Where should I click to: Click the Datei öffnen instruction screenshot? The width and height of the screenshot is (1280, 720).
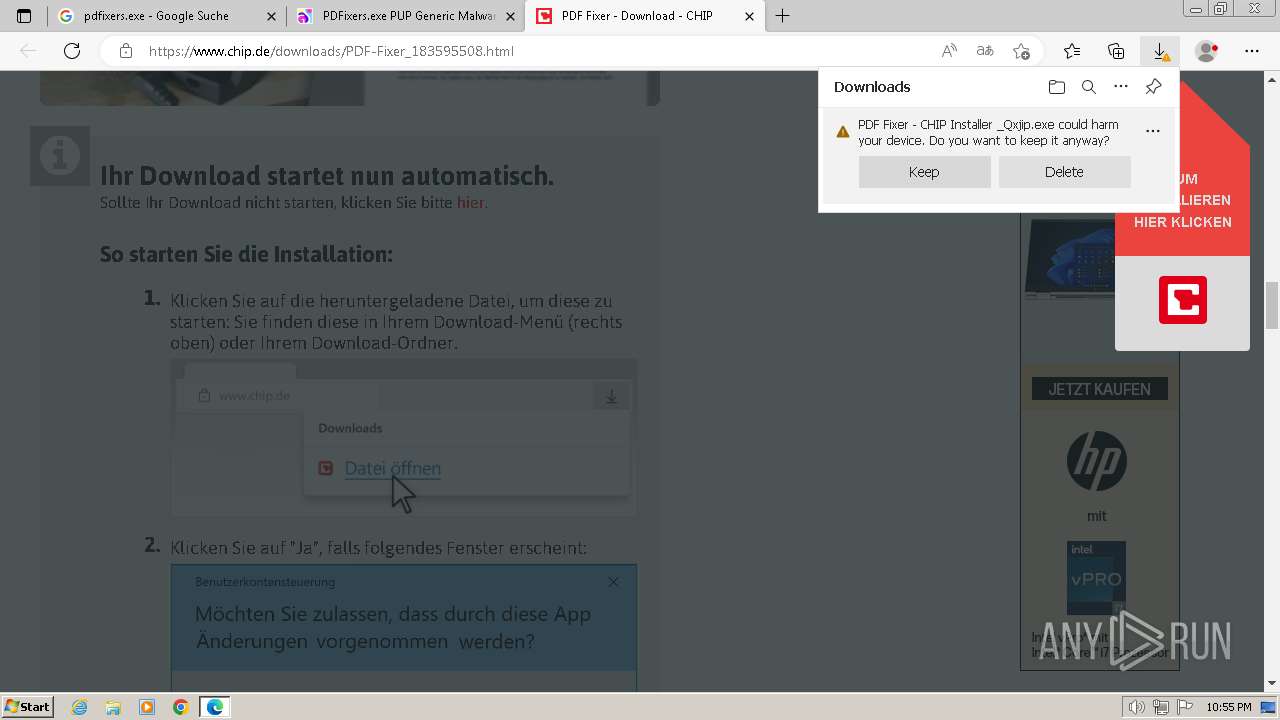point(404,438)
